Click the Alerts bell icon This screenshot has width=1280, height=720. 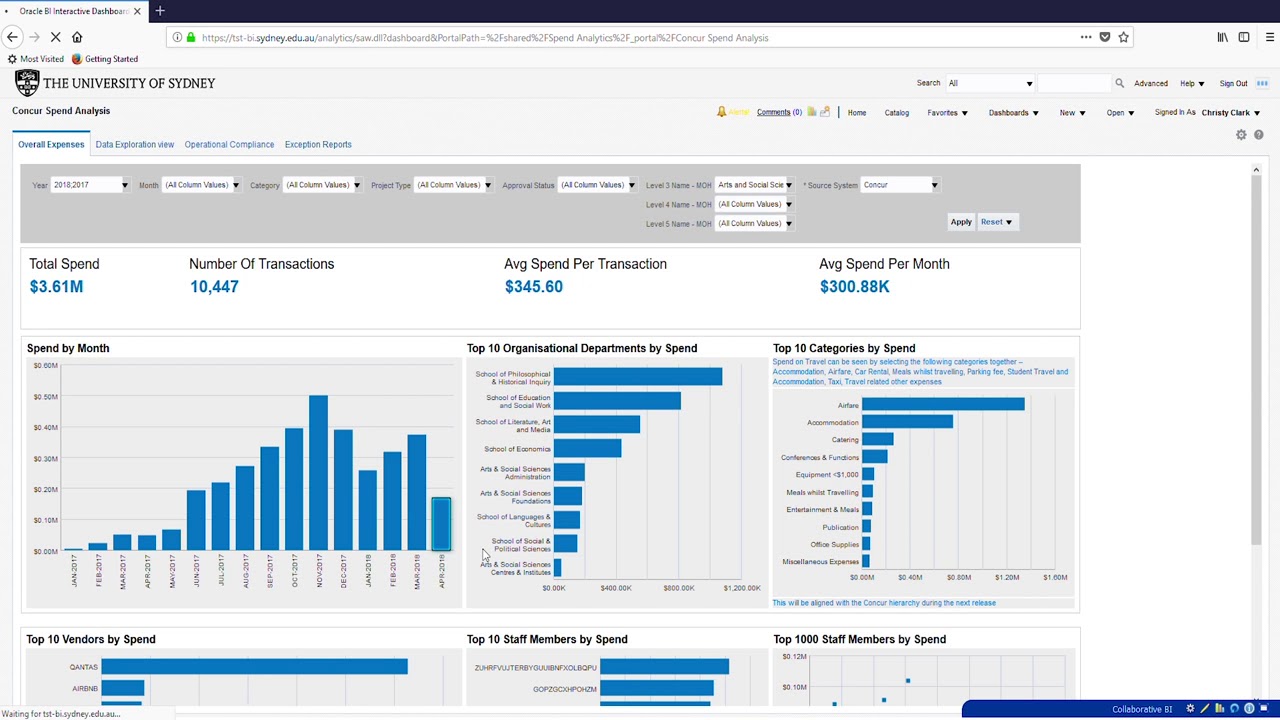pyautogui.click(x=722, y=112)
